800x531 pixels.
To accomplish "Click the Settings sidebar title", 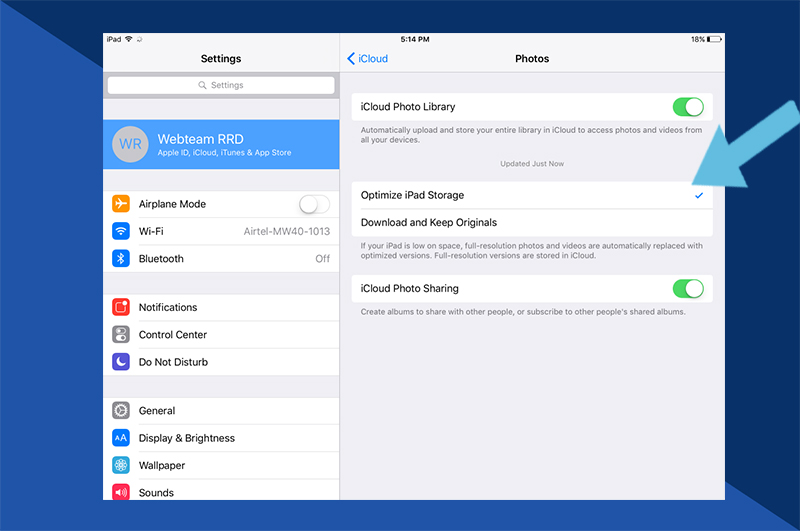I will [221, 59].
